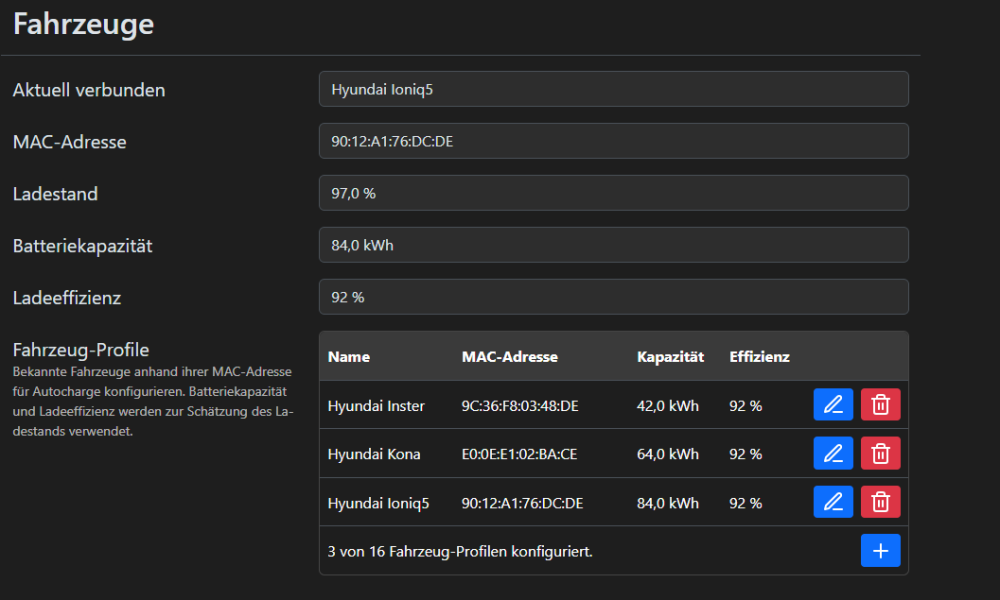The width and height of the screenshot is (1000, 600).
Task: Click the Fahrzeug-Profile description text paragraph
Action: [x=153, y=401]
